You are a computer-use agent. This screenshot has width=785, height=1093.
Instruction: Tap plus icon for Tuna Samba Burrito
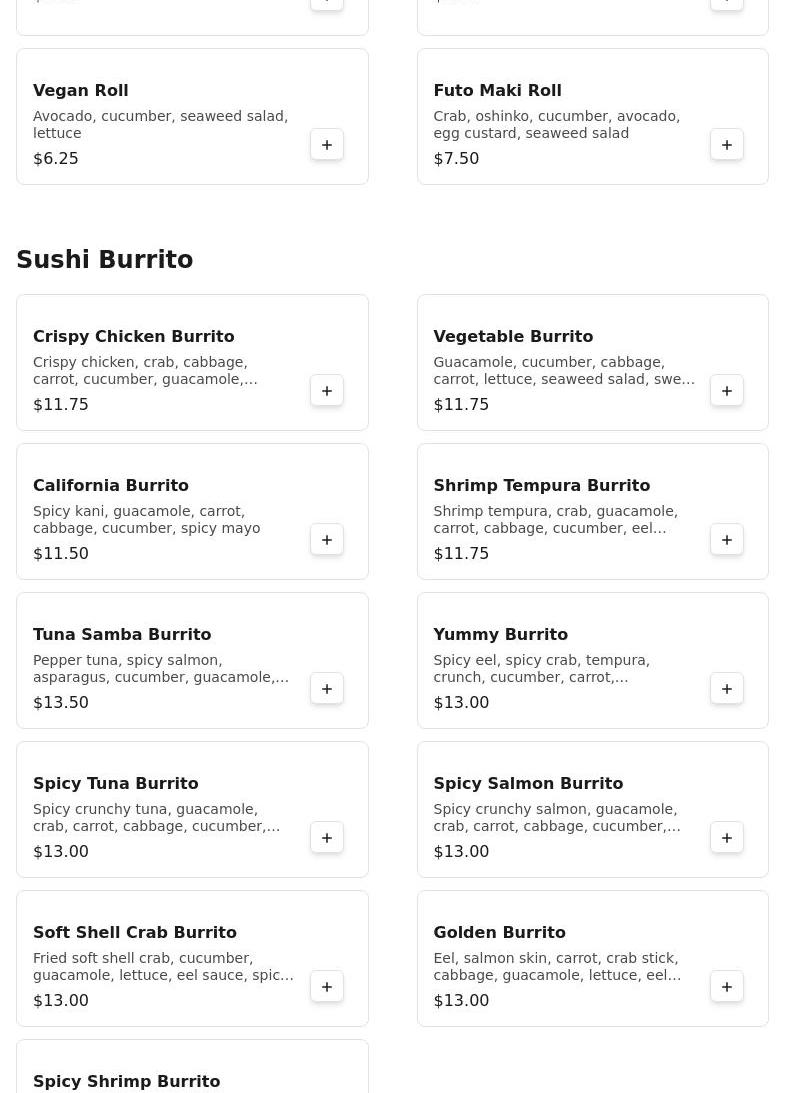(327, 689)
